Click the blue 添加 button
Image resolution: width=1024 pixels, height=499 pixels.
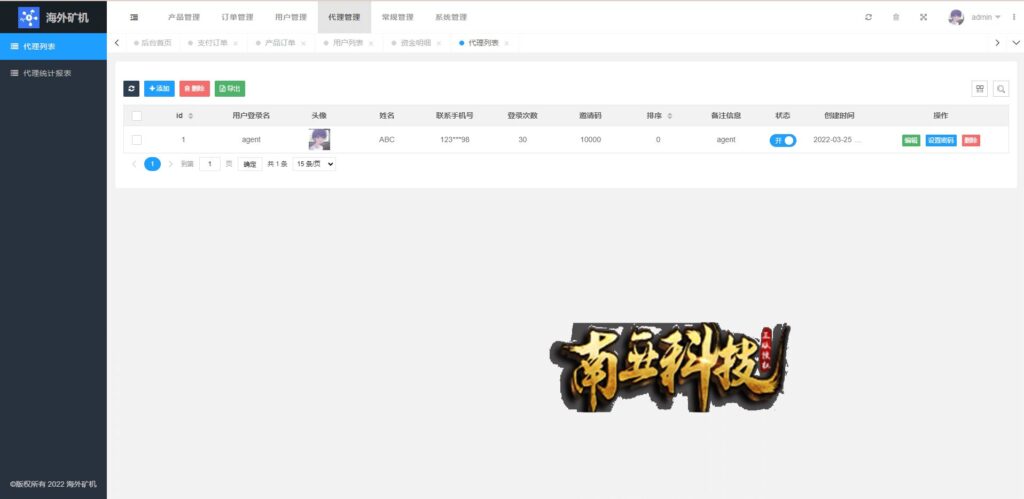coord(159,89)
